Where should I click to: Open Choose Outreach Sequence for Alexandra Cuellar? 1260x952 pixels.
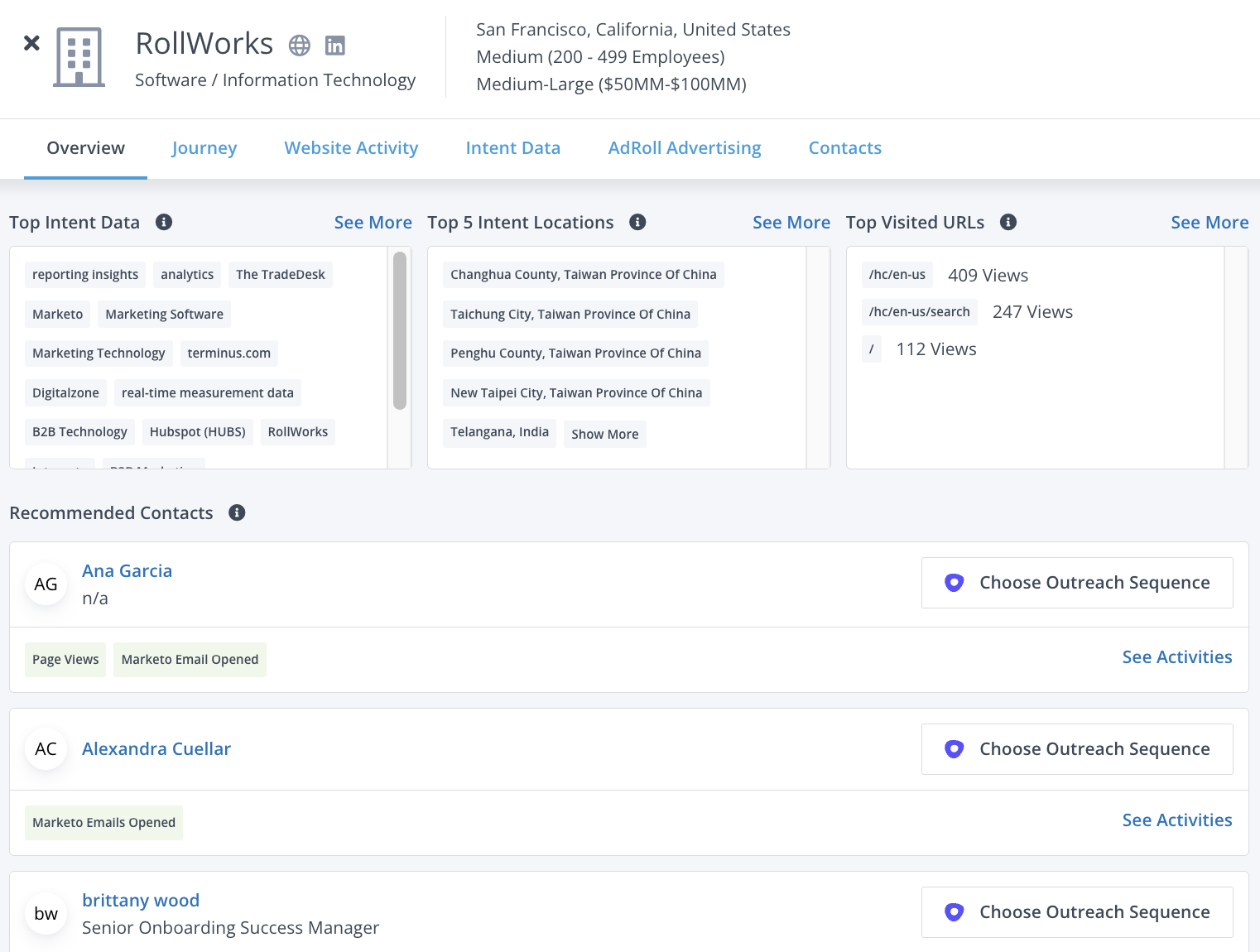coord(1076,749)
